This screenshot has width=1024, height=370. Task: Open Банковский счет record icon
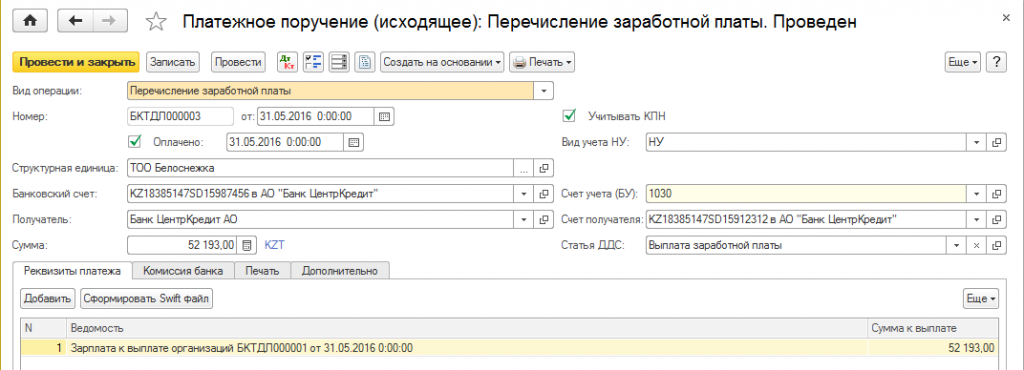[543, 194]
